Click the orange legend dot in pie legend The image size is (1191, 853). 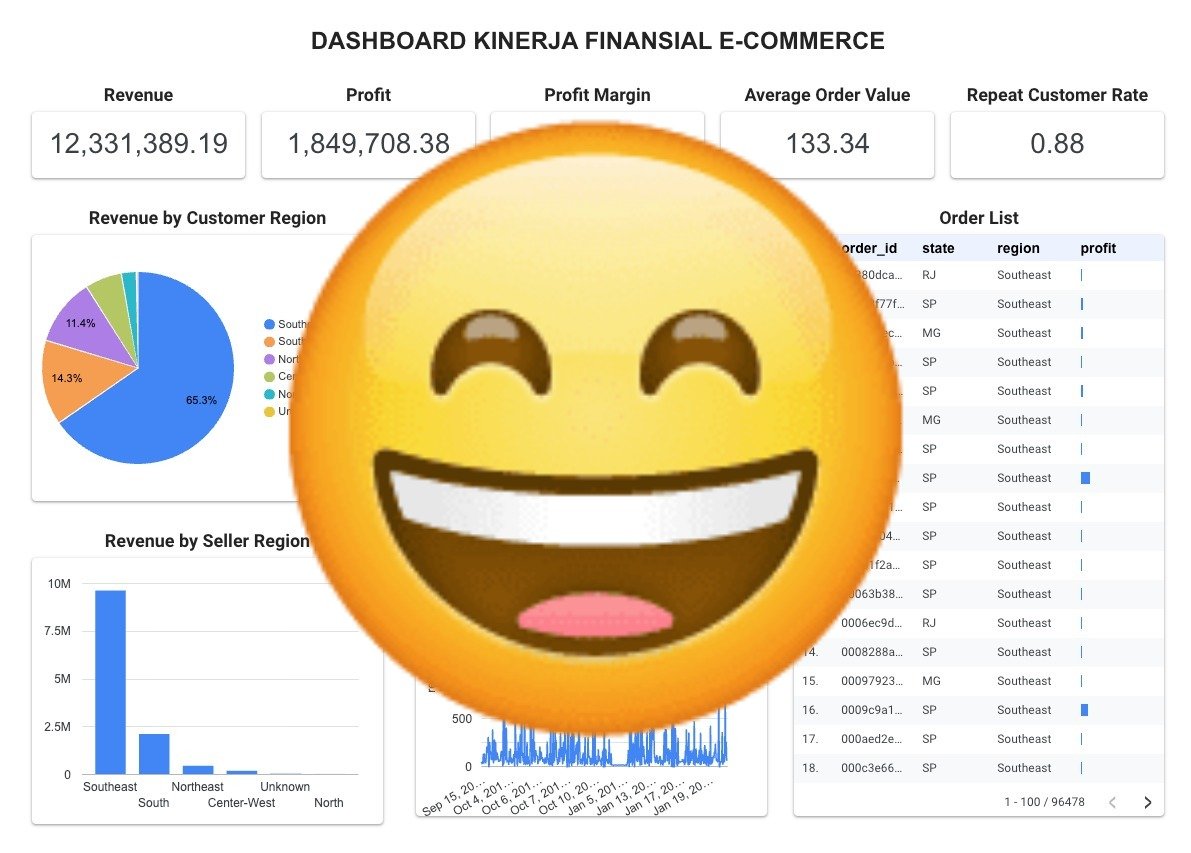pos(269,342)
